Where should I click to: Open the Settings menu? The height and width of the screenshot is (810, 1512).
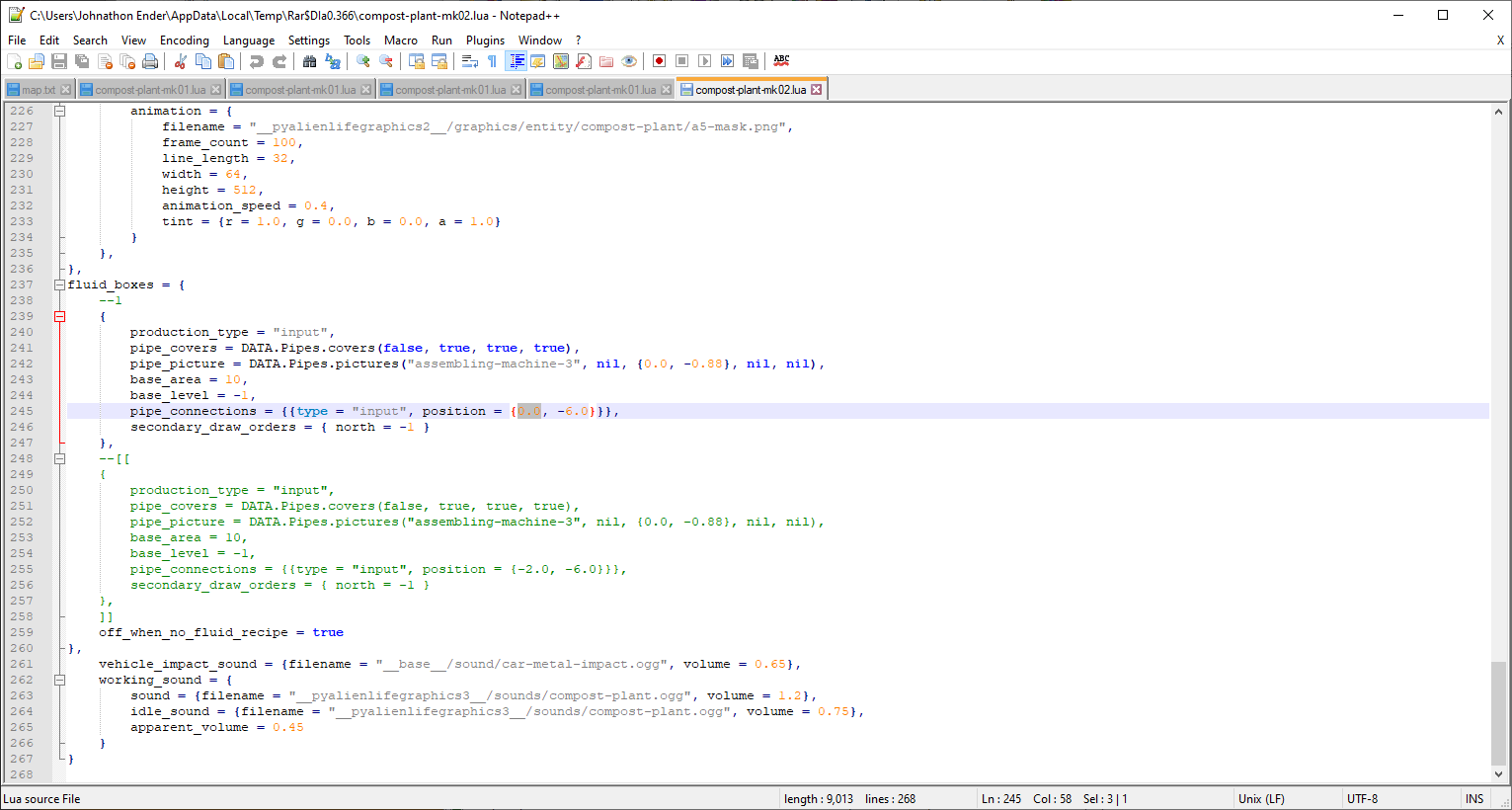[x=309, y=40]
